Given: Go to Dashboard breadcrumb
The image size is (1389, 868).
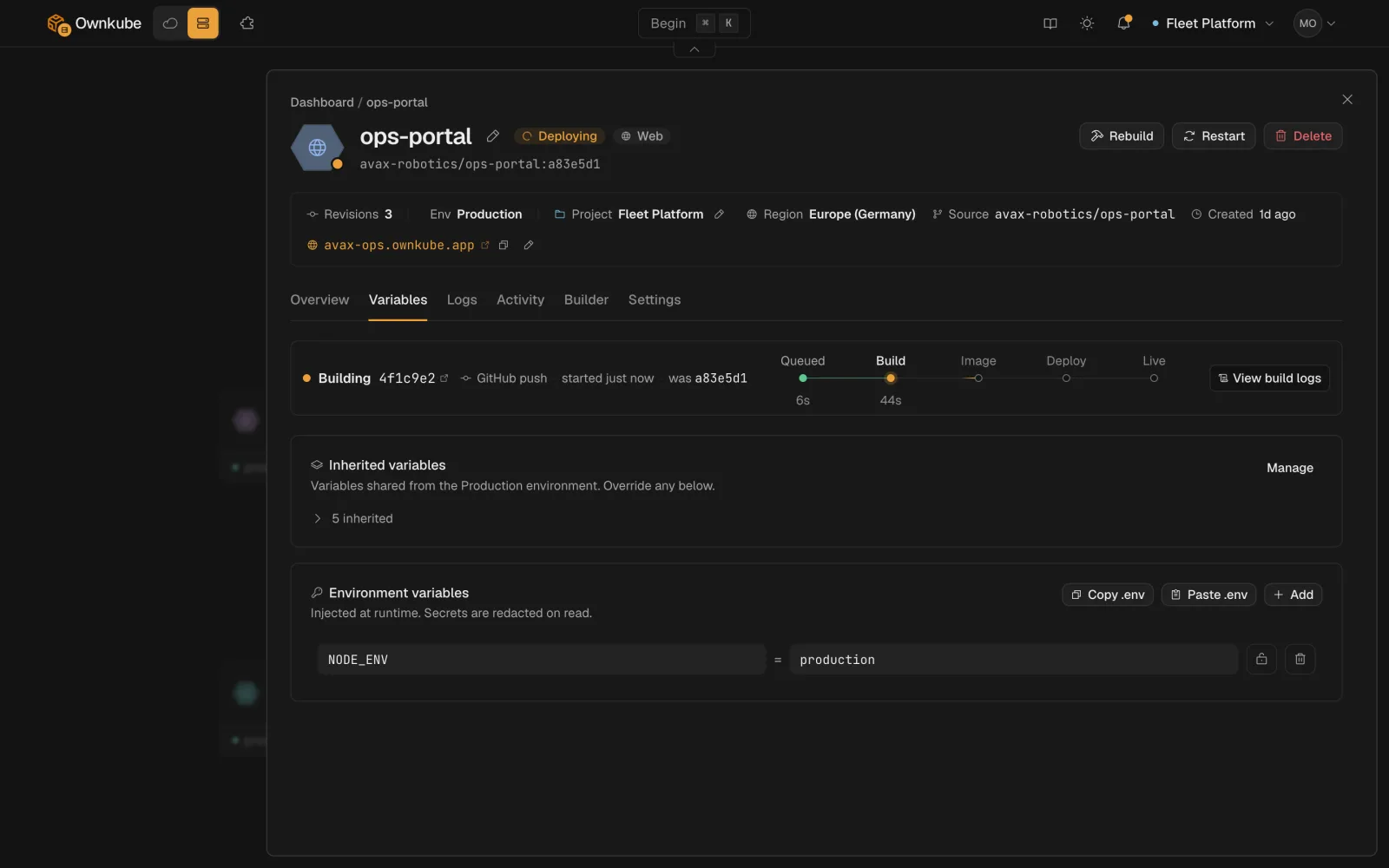Looking at the screenshot, I should tap(322, 102).
